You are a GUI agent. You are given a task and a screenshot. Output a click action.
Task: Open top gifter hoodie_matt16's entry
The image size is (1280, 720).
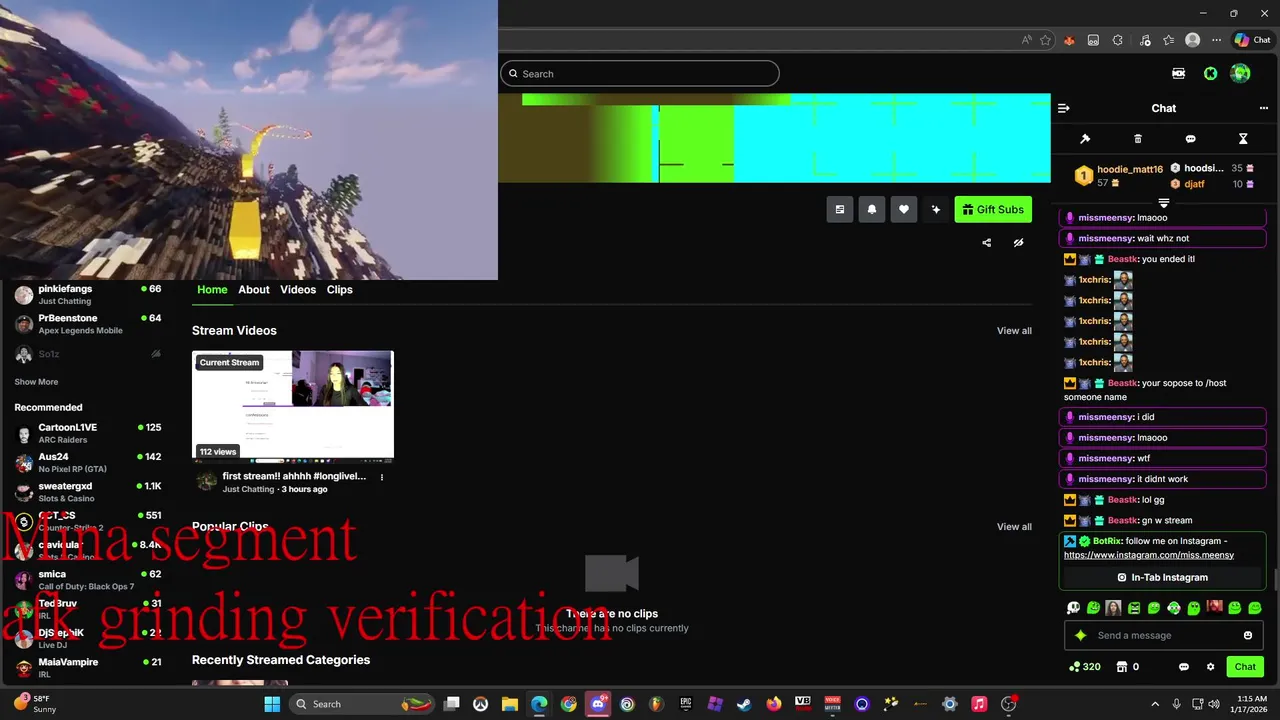(x=1118, y=176)
